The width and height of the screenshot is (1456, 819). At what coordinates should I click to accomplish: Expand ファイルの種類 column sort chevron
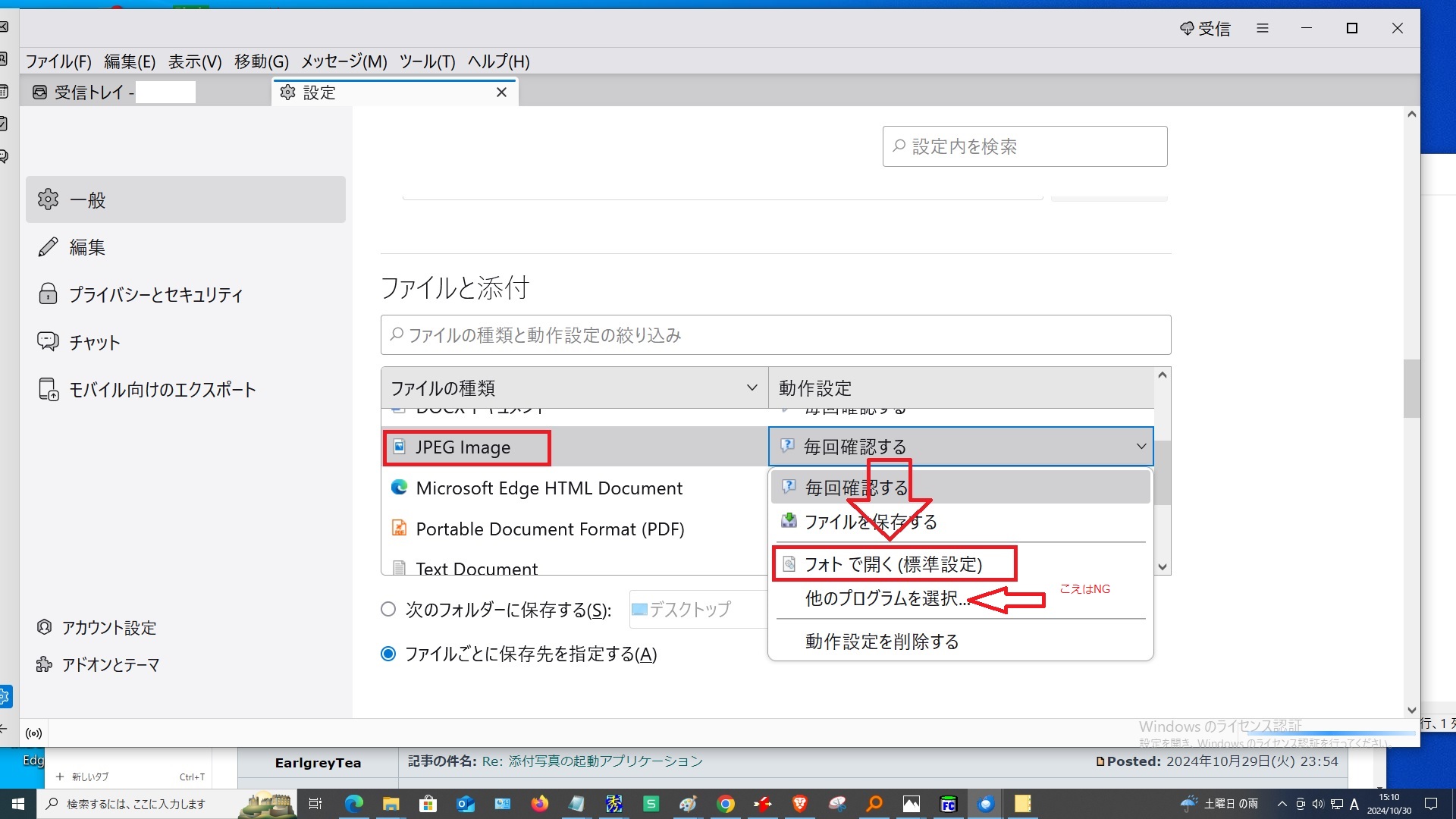[752, 388]
